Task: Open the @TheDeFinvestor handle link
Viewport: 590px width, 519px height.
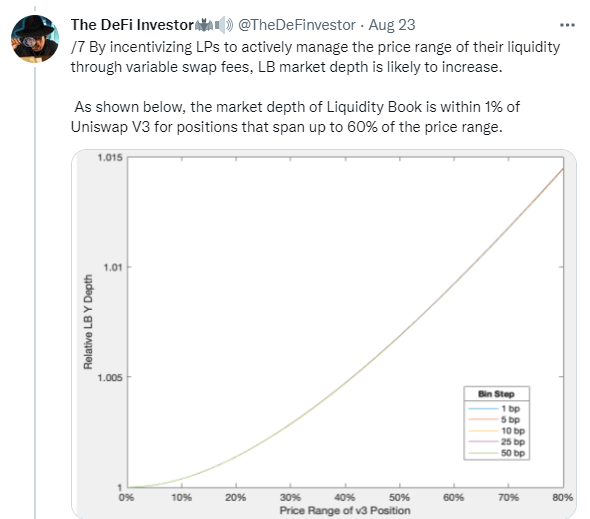Action: click(297, 25)
